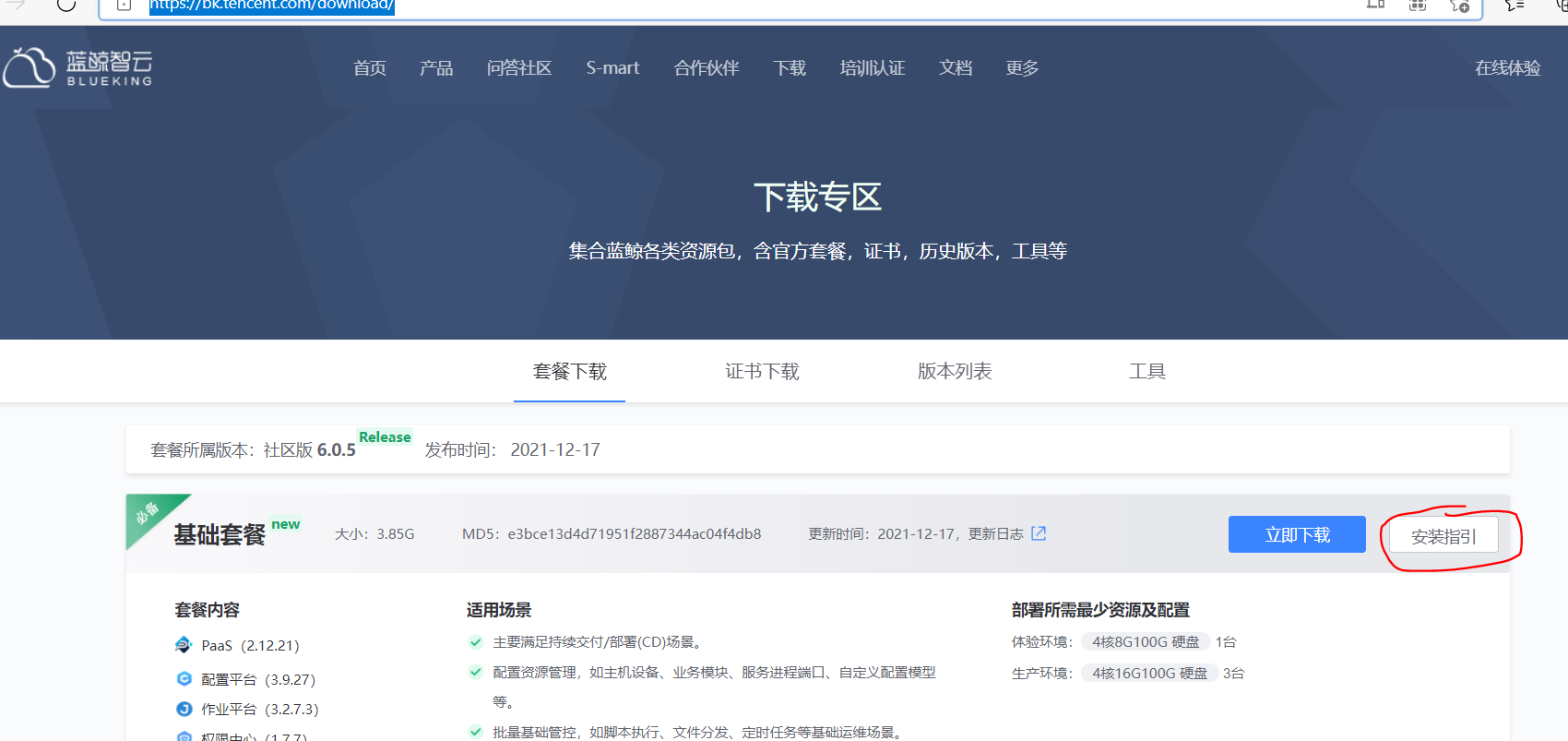
Task: Click the 社区版 6.0.5 version text
Action: click(x=310, y=450)
